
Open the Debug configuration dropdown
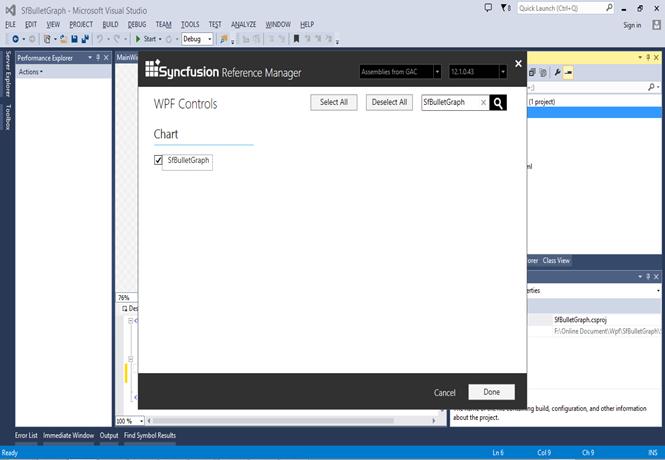pyautogui.click(x=210, y=39)
